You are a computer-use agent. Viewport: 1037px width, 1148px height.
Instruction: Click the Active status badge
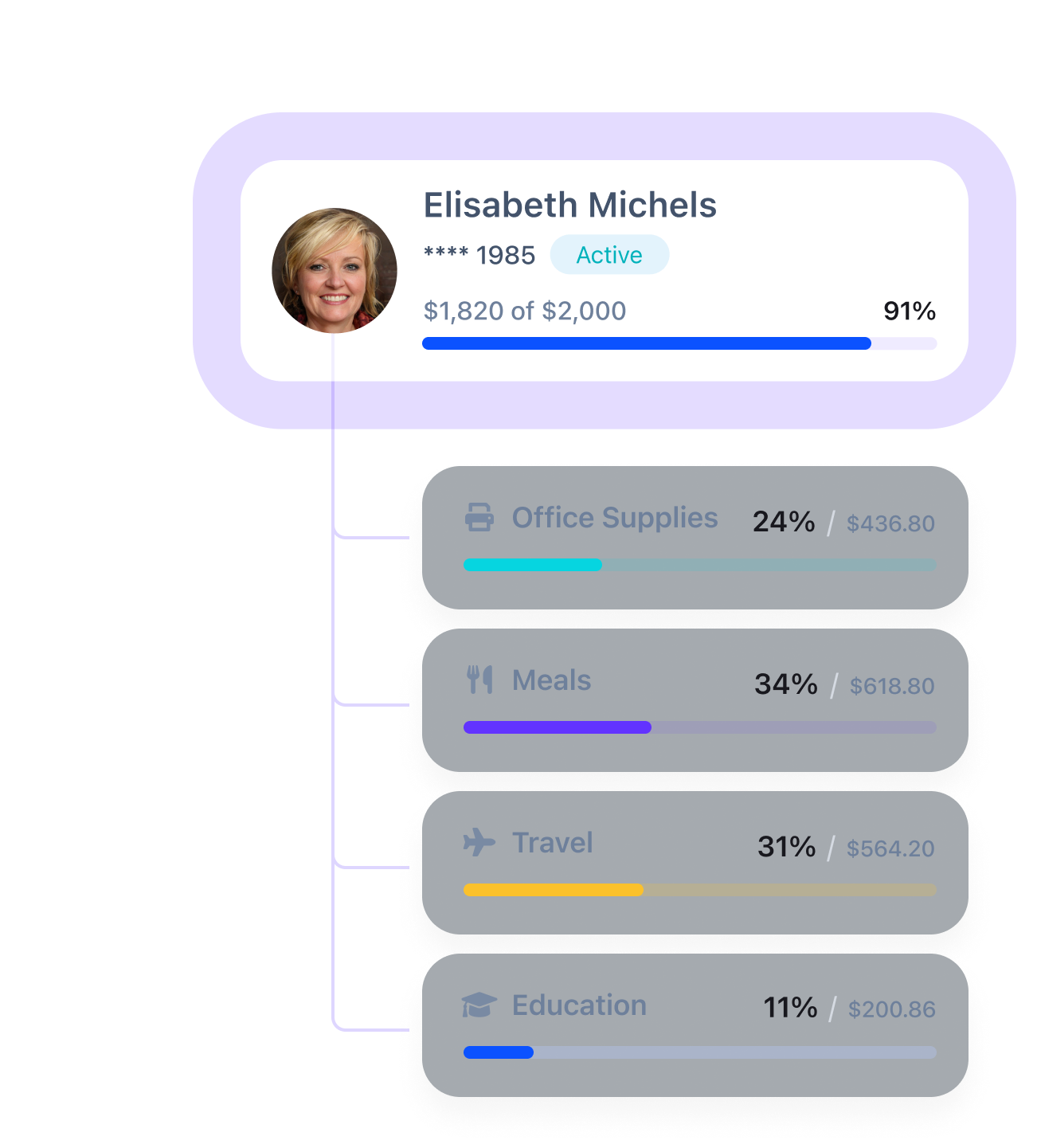(x=609, y=255)
